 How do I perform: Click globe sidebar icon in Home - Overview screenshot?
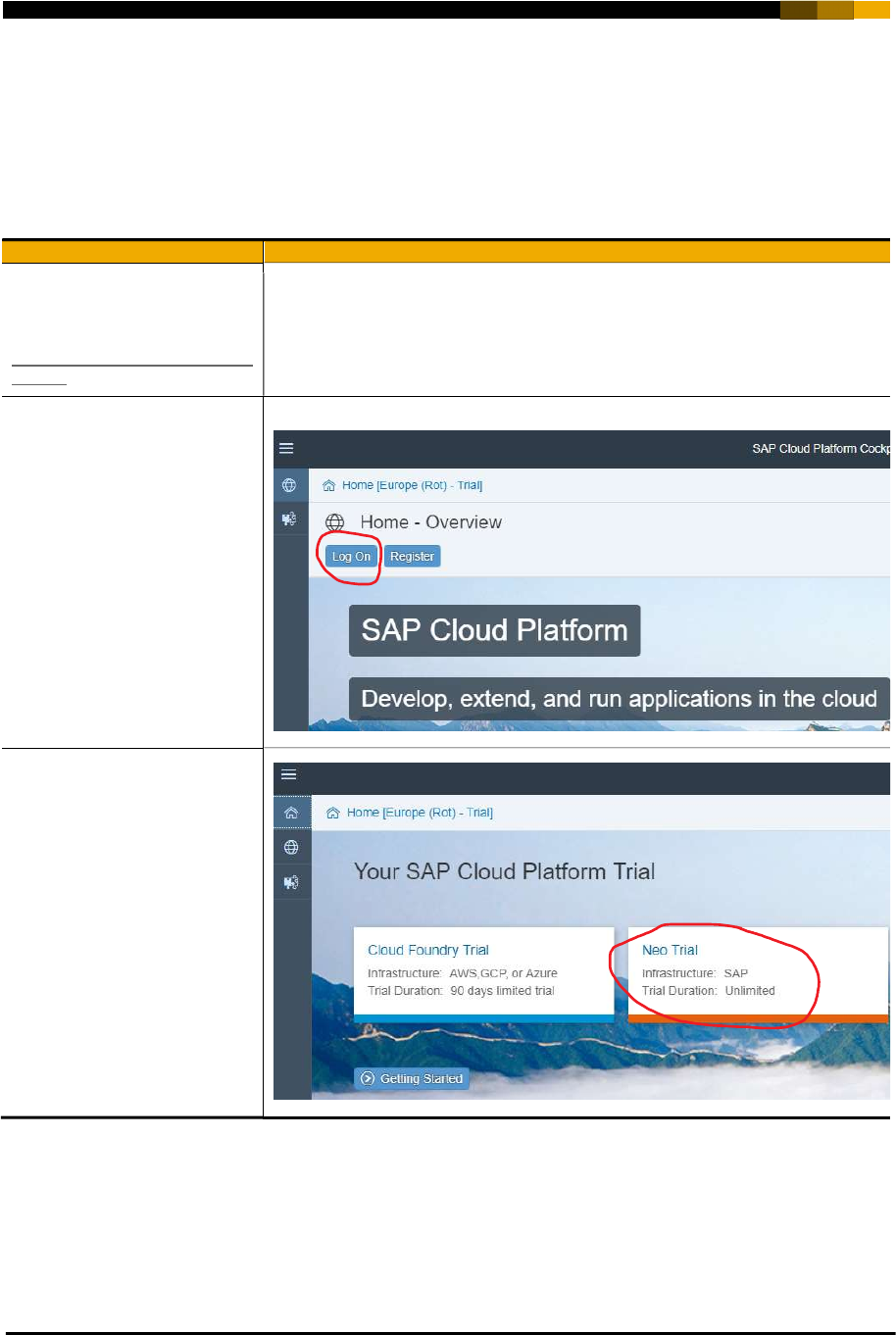point(289,485)
